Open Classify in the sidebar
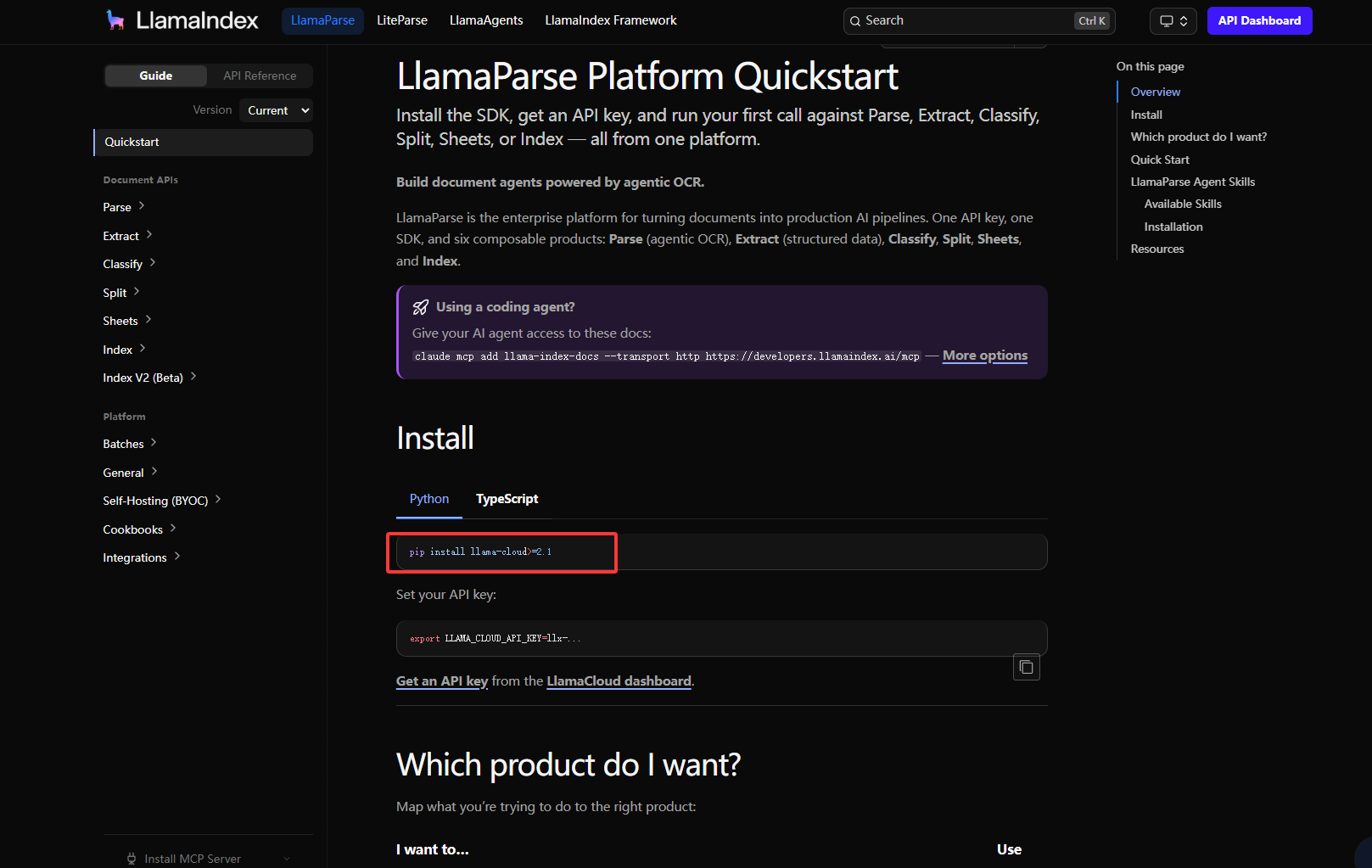Image resolution: width=1372 pixels, height=868 pixels. click(x=122, y=264)
